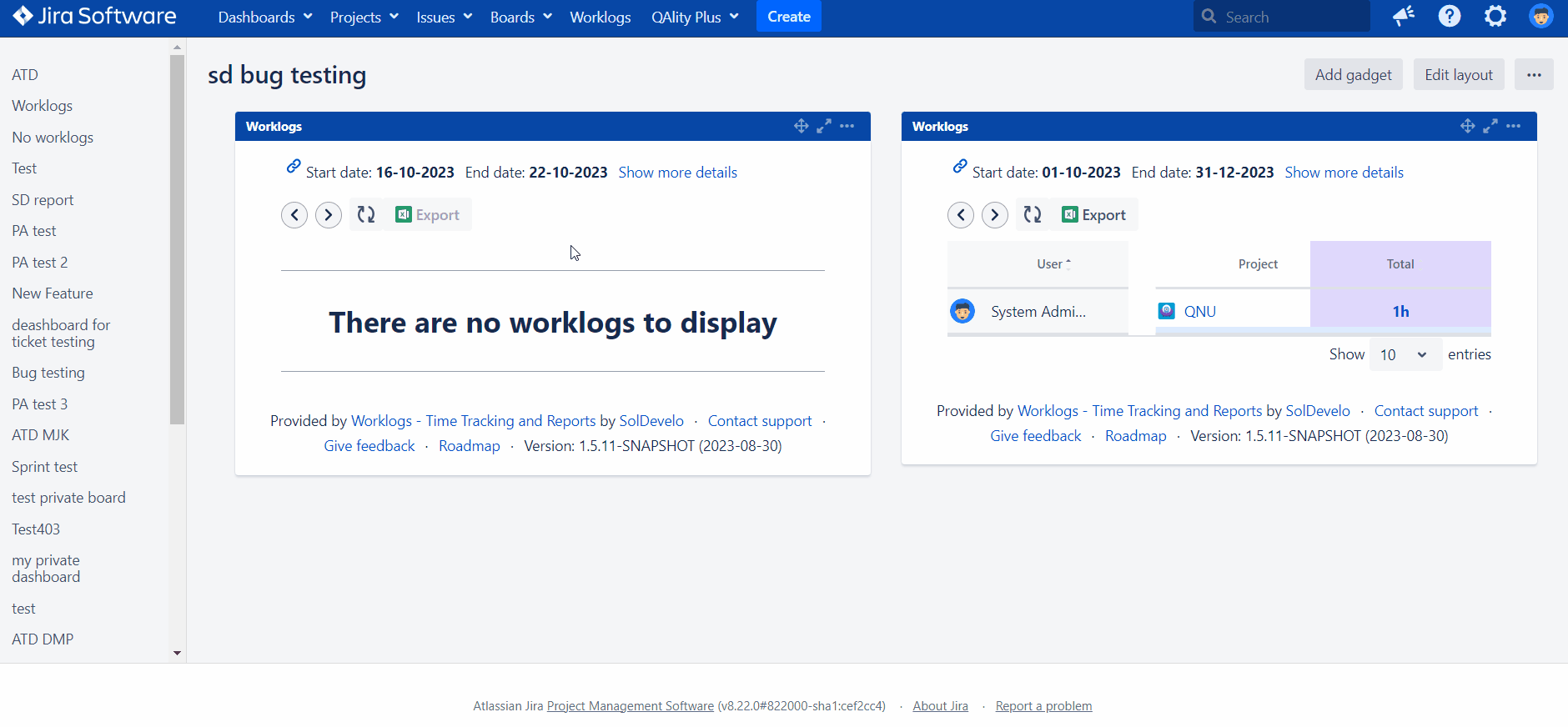The width and height of the screenshot is (1568, 727).
Task: Expand the QAlity Plus menu
Action: (x=696, y=17)
